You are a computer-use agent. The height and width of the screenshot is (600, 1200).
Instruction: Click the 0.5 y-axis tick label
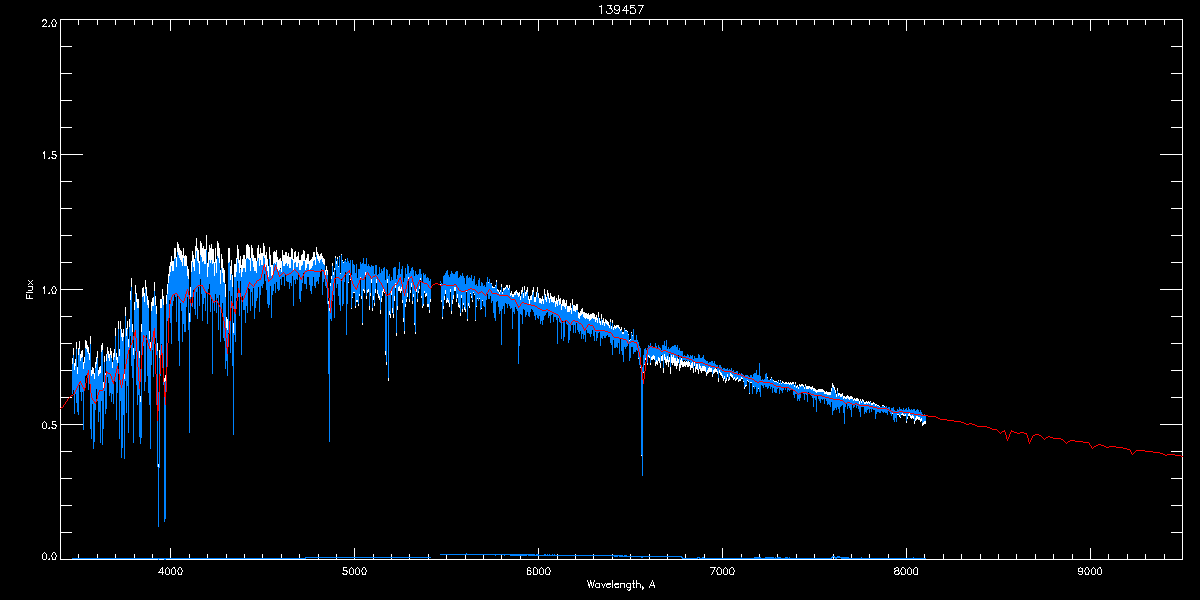click(48, 424)
